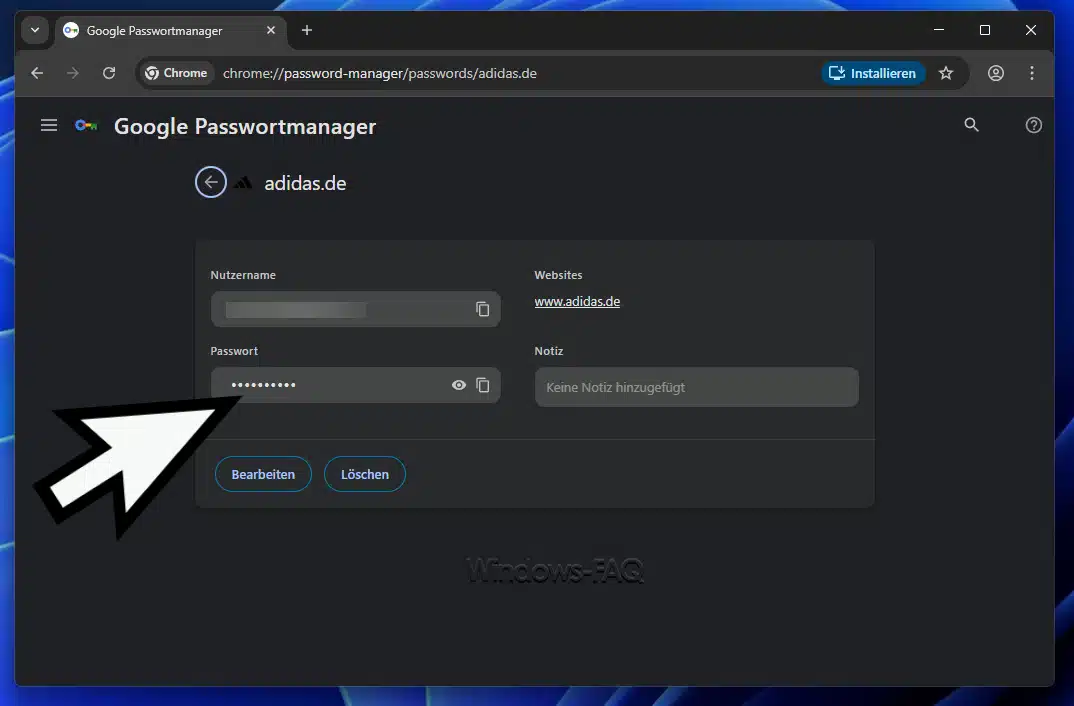Viewport: 1074px width, 706px height.
Task: Open the www.adidas.de website link
Action: (x=577, y=301)
